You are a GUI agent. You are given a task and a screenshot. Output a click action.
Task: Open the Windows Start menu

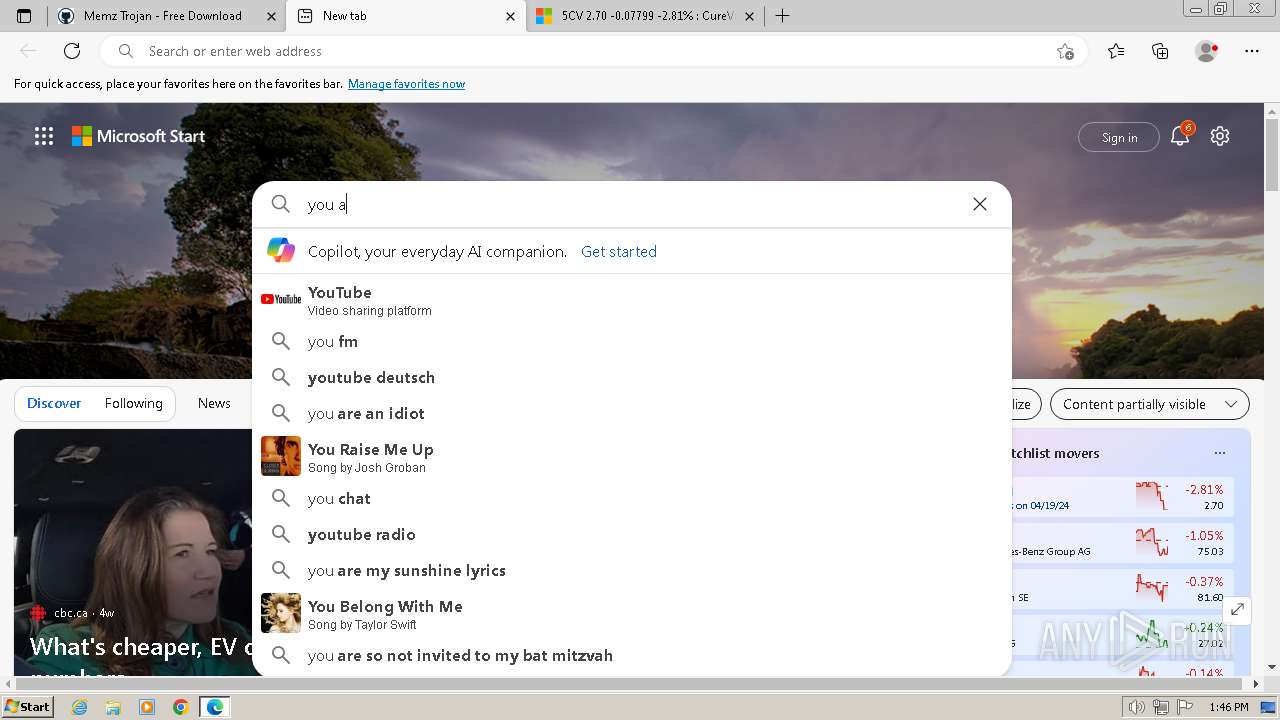tap(28, 707)
